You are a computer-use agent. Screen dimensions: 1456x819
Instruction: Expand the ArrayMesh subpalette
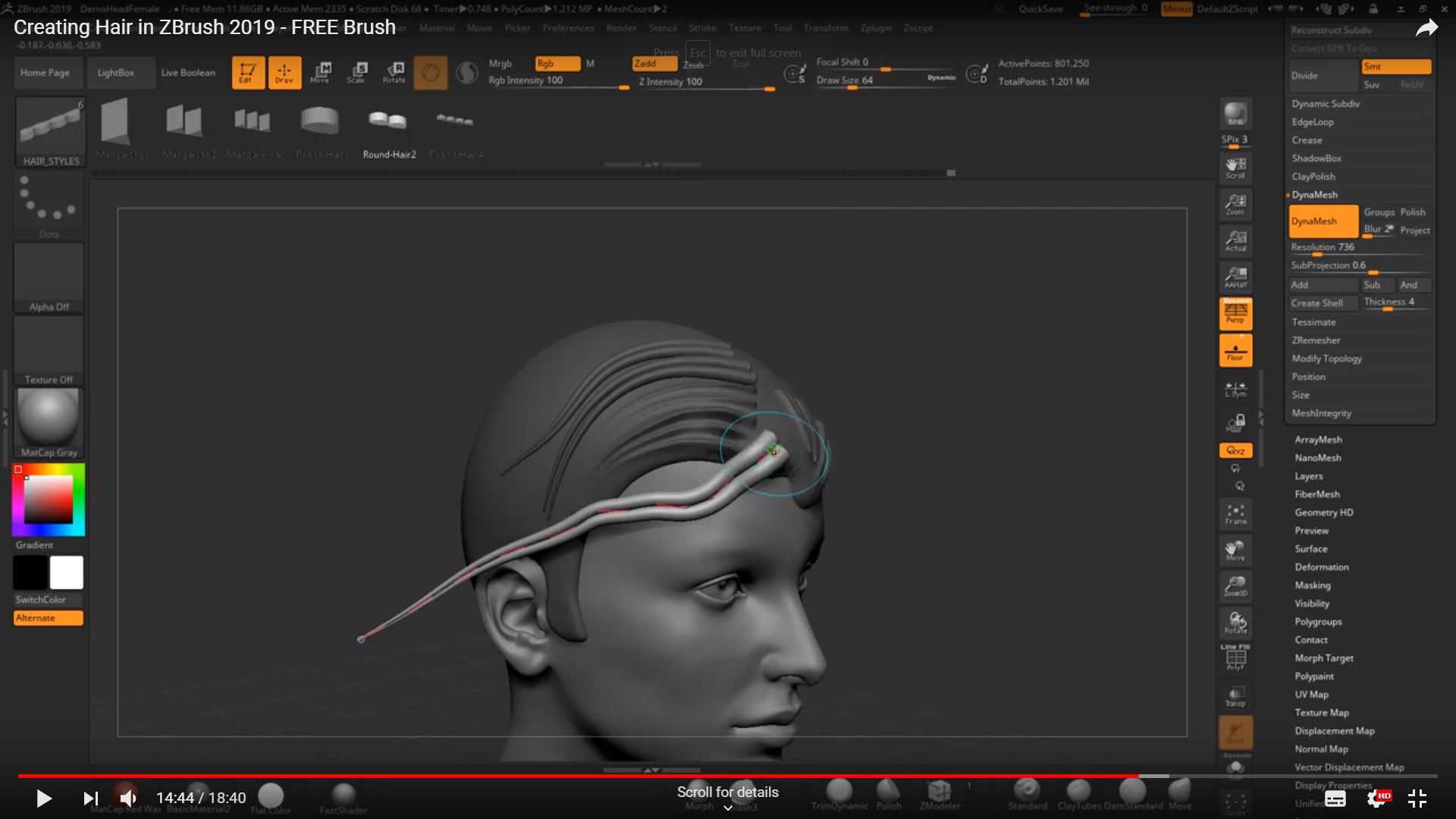click(x=1318, y=440)
